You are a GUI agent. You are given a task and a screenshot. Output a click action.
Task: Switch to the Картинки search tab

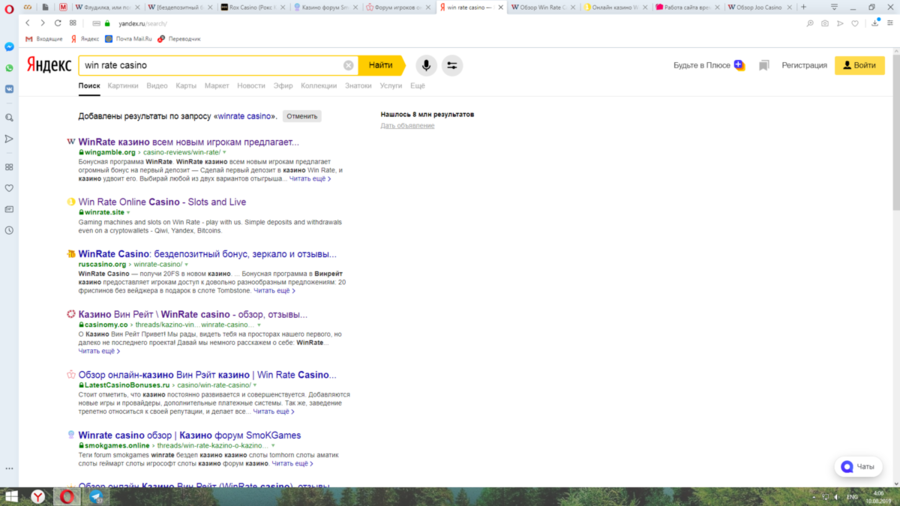coord(123,85)
